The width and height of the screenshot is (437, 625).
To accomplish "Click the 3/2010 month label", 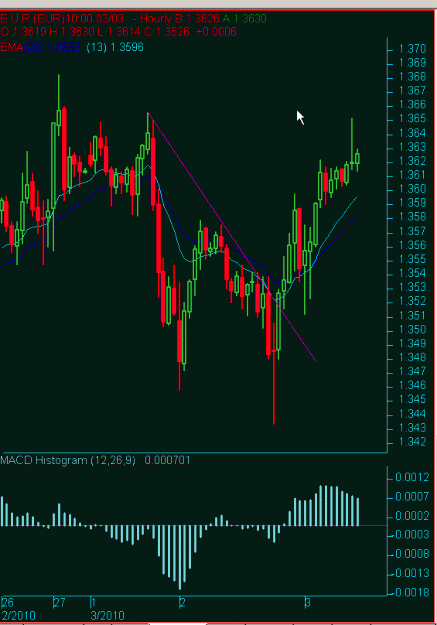I will point(108,616).
